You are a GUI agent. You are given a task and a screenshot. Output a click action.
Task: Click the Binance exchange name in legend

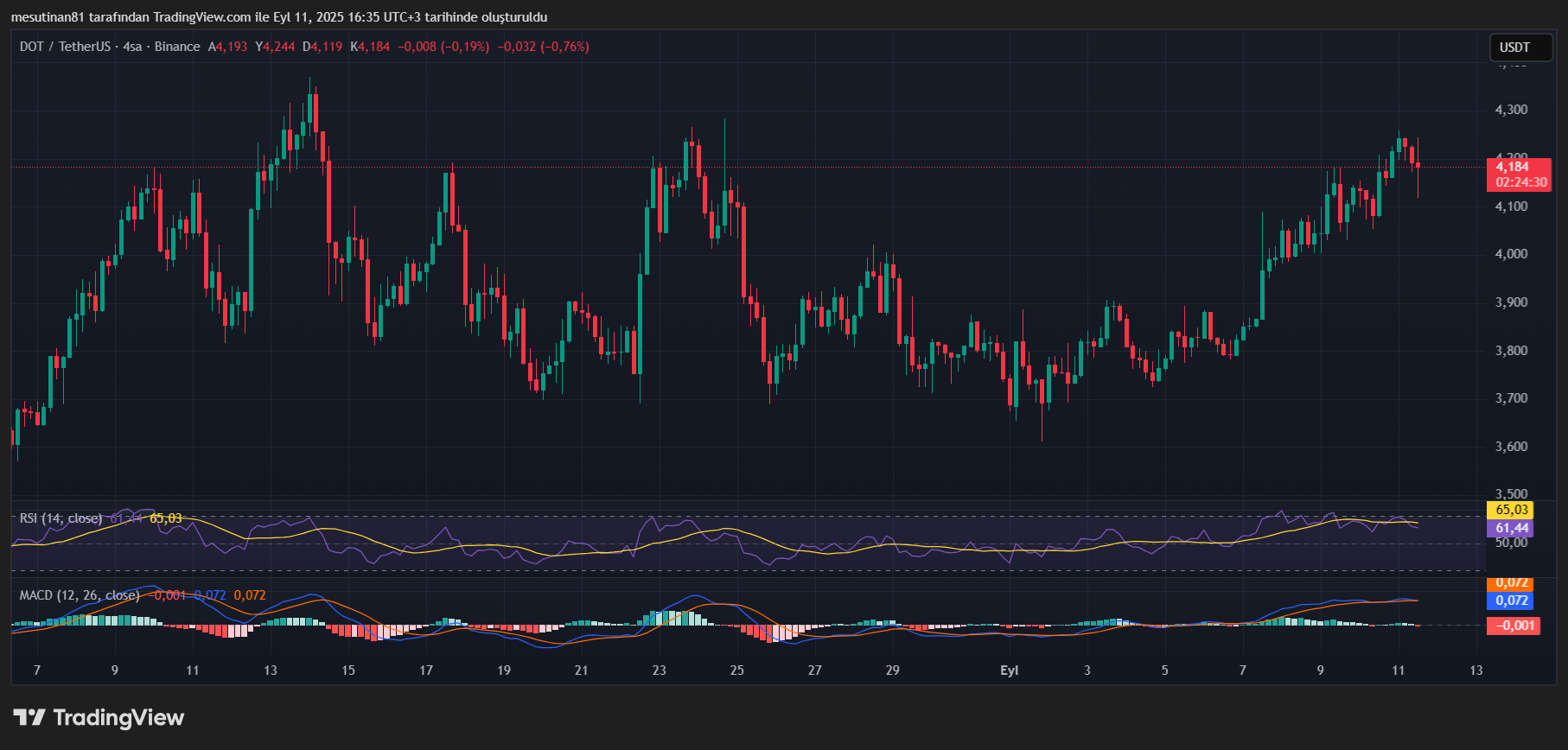(x=177, y=47)
